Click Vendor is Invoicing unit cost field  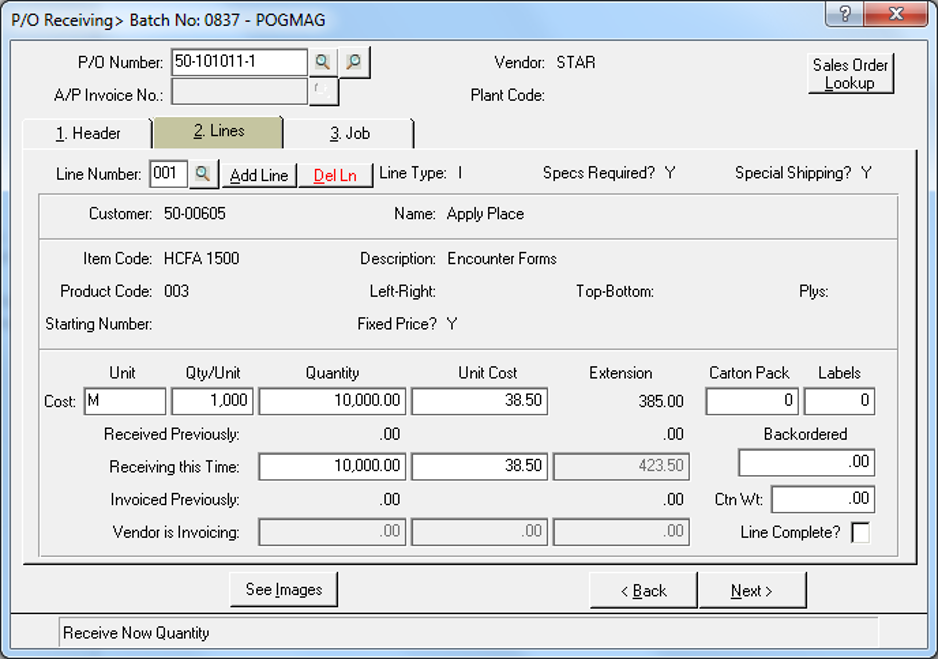tap(480, 532)
